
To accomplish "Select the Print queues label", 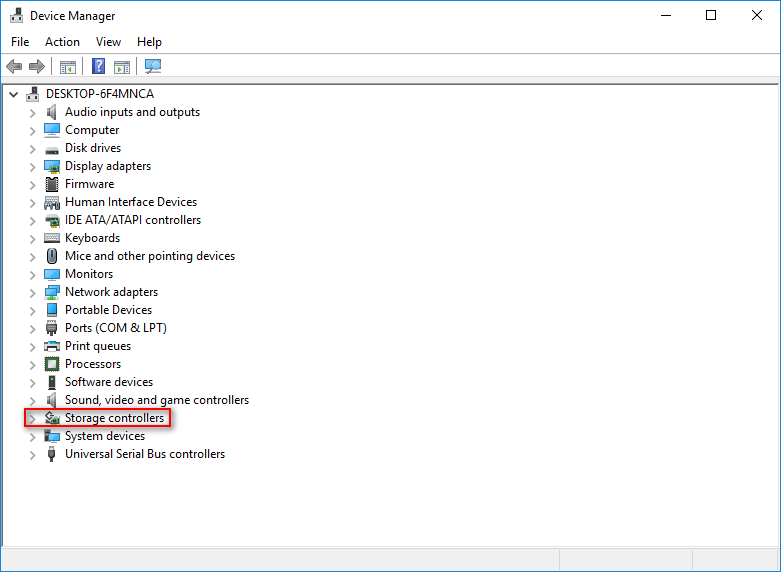I will (98, 346).
